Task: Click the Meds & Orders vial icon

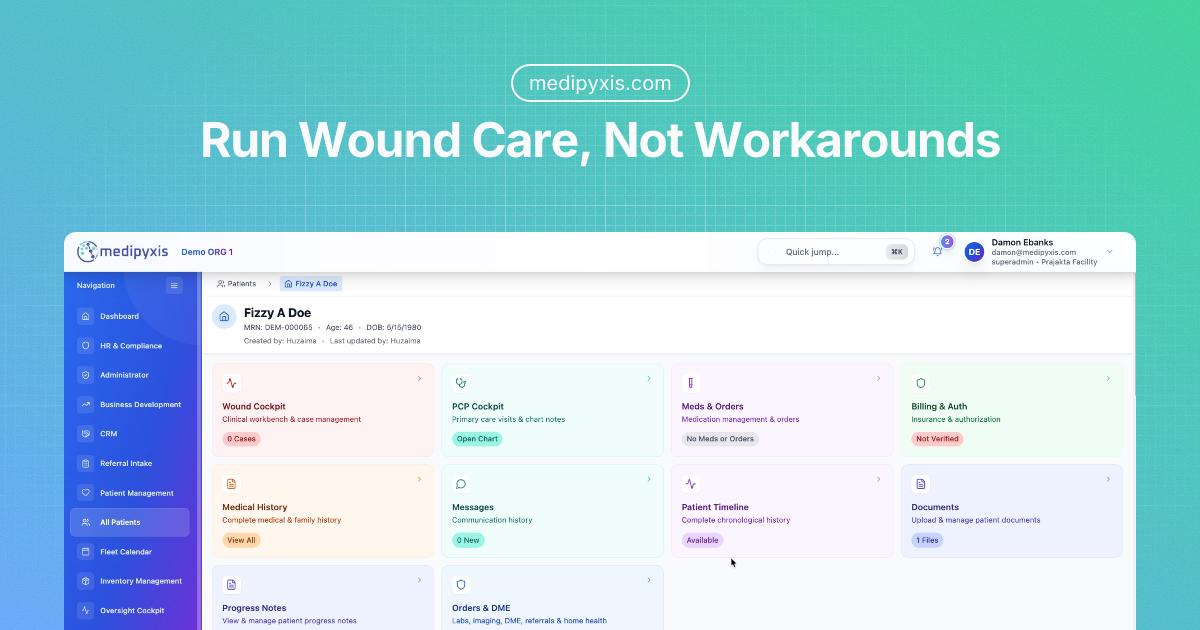Action: coord(691,382)
